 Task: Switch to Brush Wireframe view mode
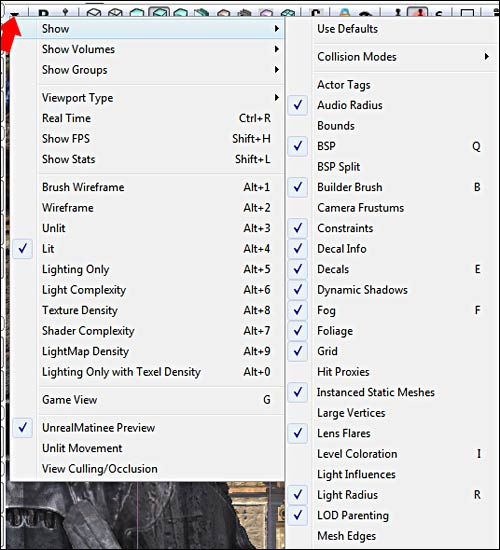(x=147, y=187)
